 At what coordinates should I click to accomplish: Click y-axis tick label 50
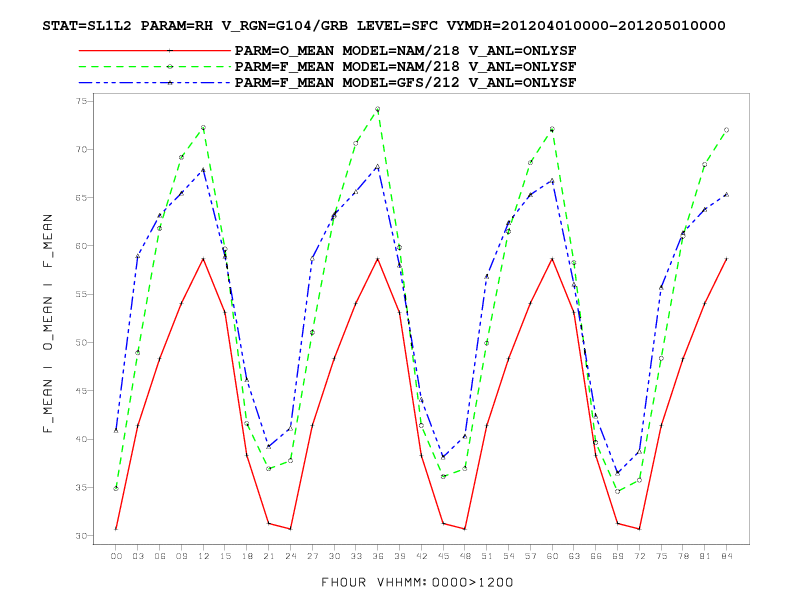(x=83, y=342)
